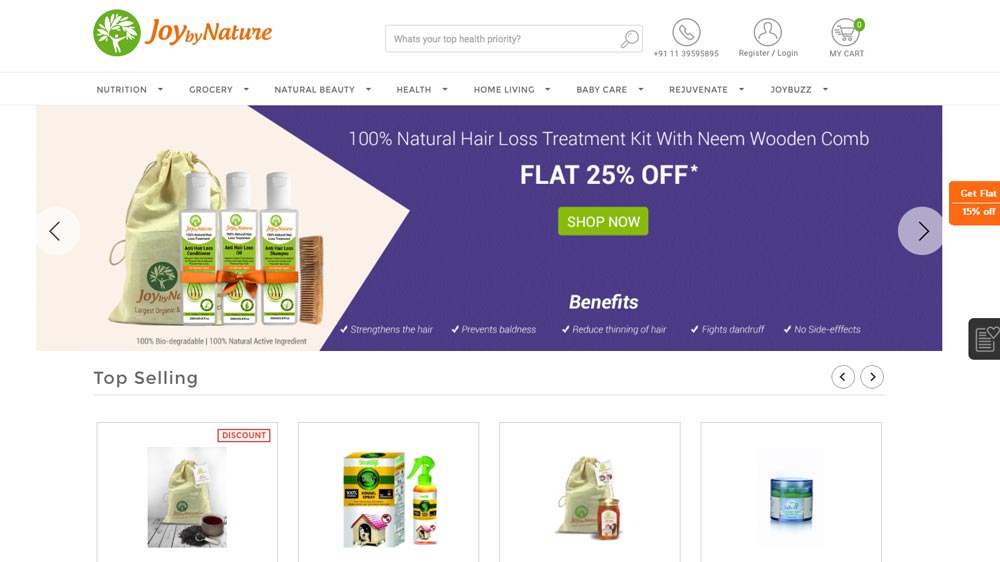The height and width of the screenshot is (562, 1000).
Task: Open the wishlist checklist side icon
Action: point(985,339)
